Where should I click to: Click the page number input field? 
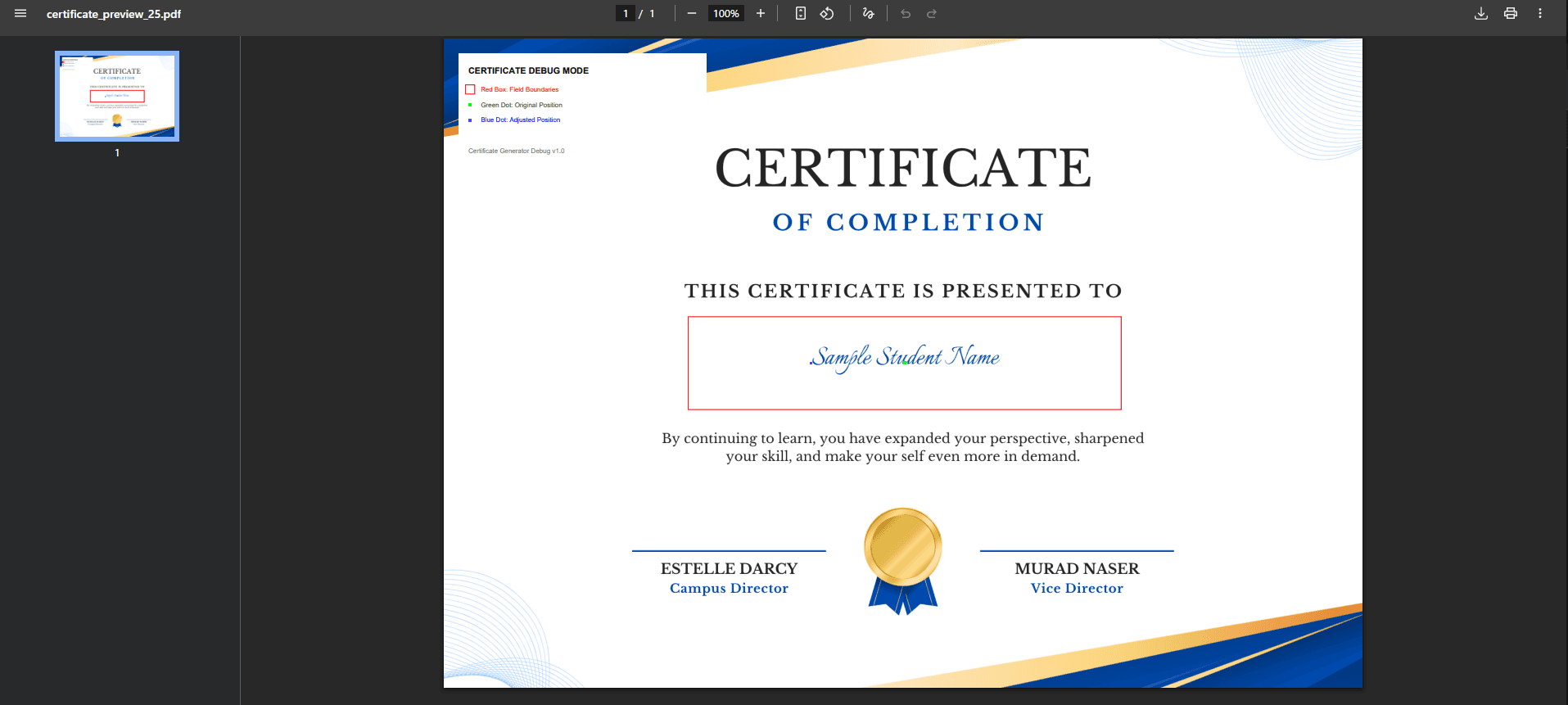point(626,13)
